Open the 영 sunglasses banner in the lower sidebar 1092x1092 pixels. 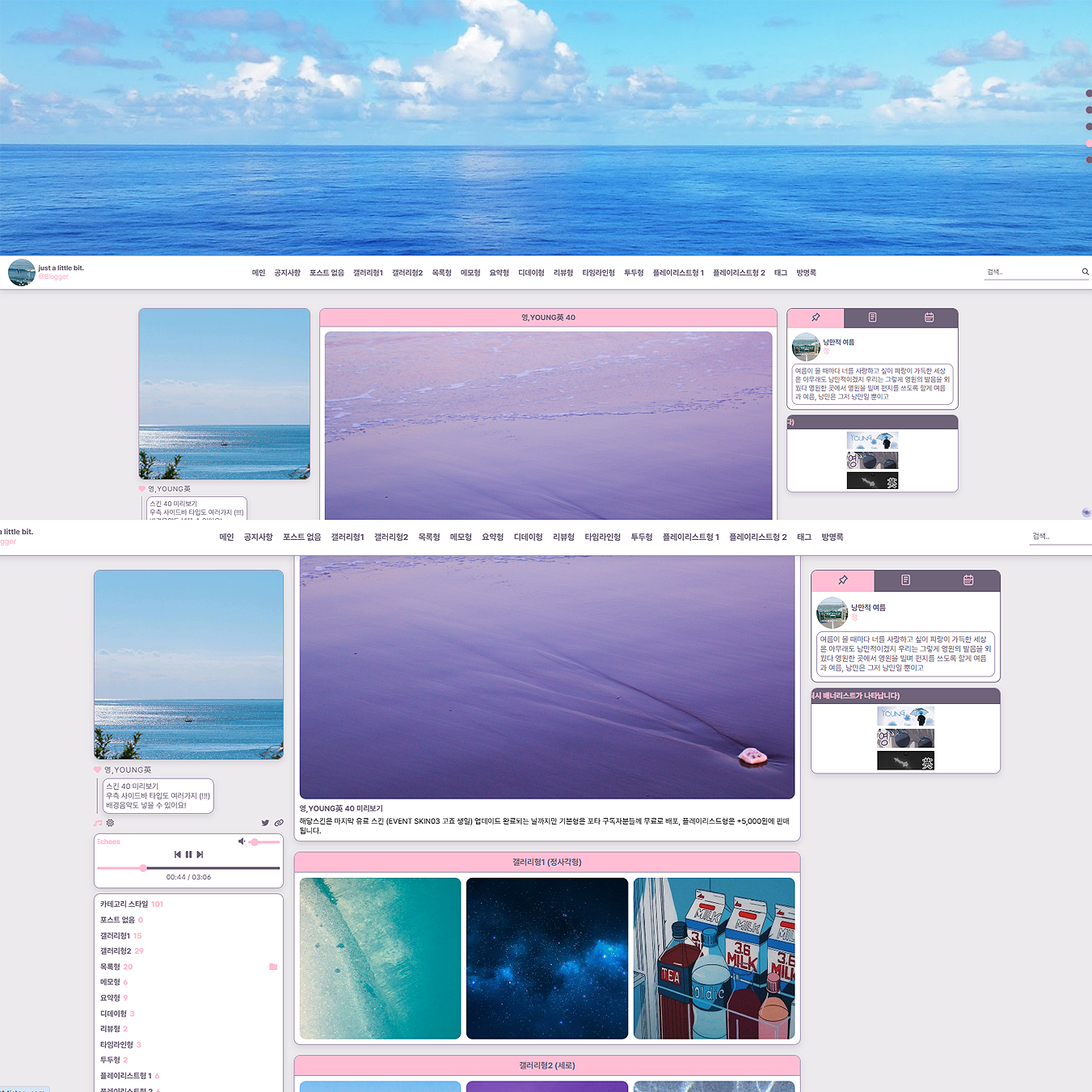905,738
